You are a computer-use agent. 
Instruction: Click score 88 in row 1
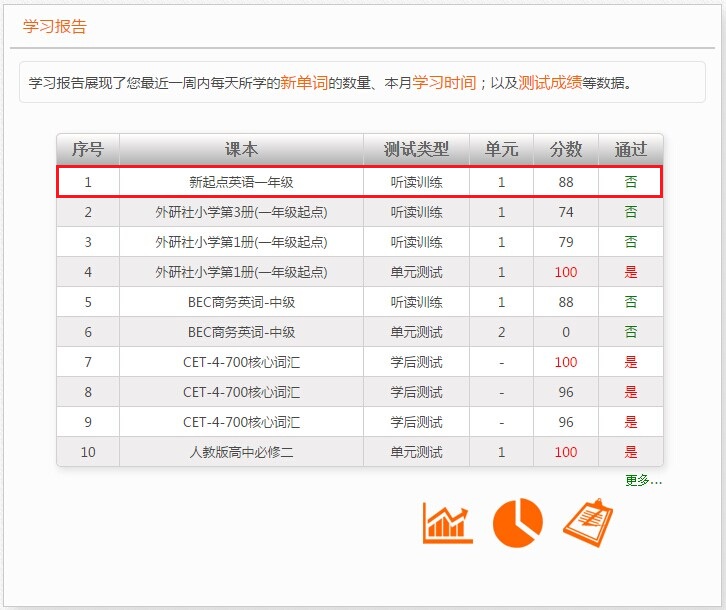click(566, 182)
